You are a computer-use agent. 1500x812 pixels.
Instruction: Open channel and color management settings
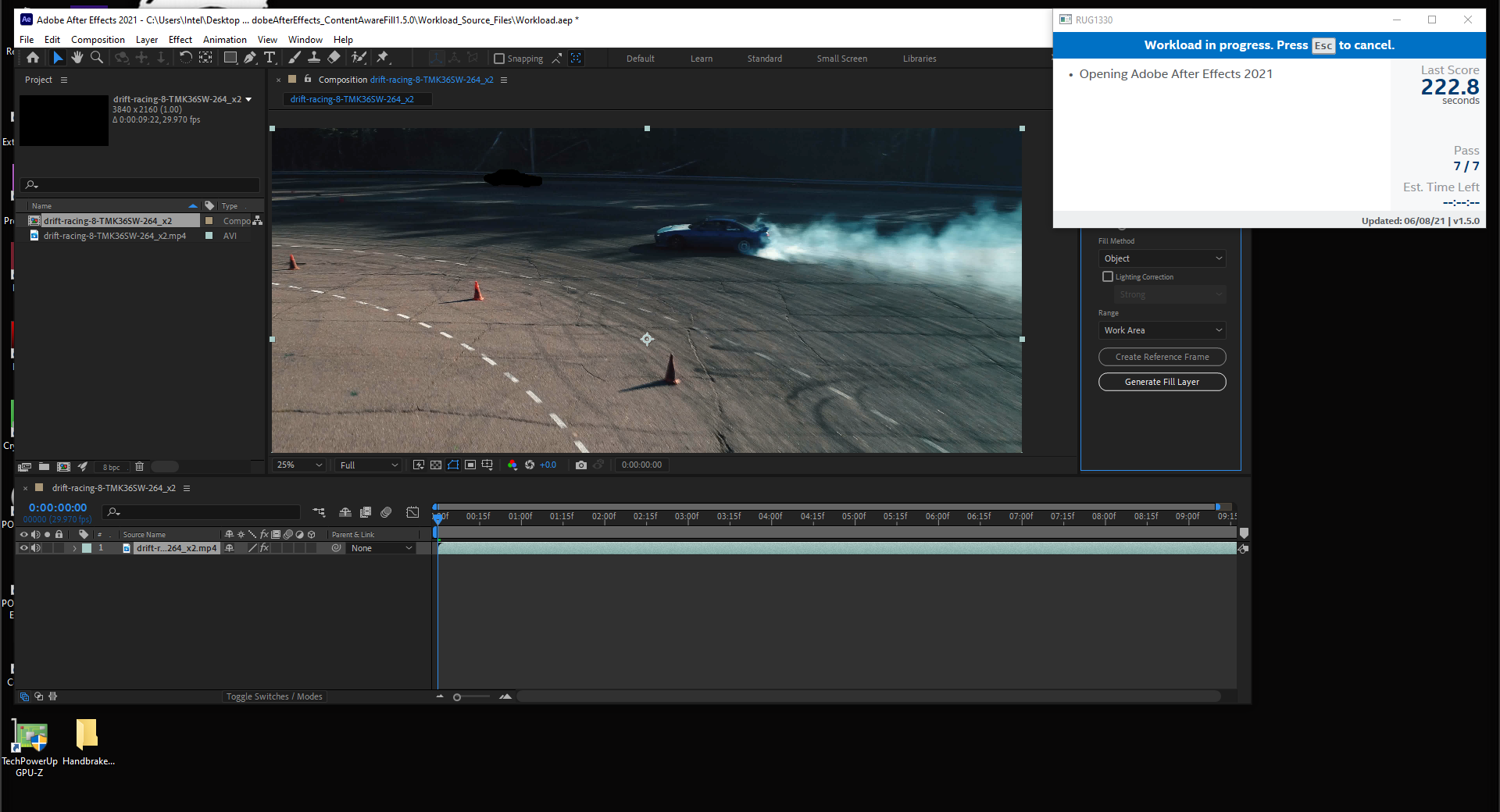click(x=512, y=465)
